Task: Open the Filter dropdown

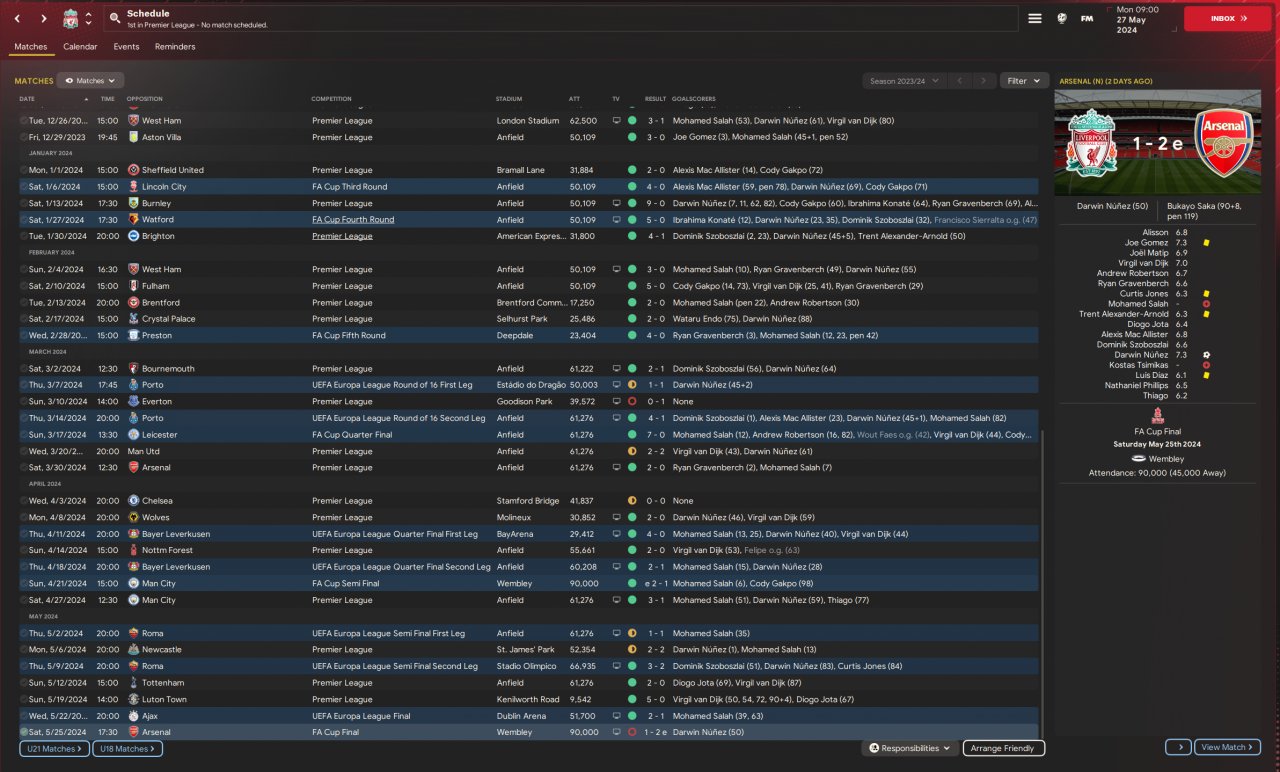Action: [x=1024, y=81]
